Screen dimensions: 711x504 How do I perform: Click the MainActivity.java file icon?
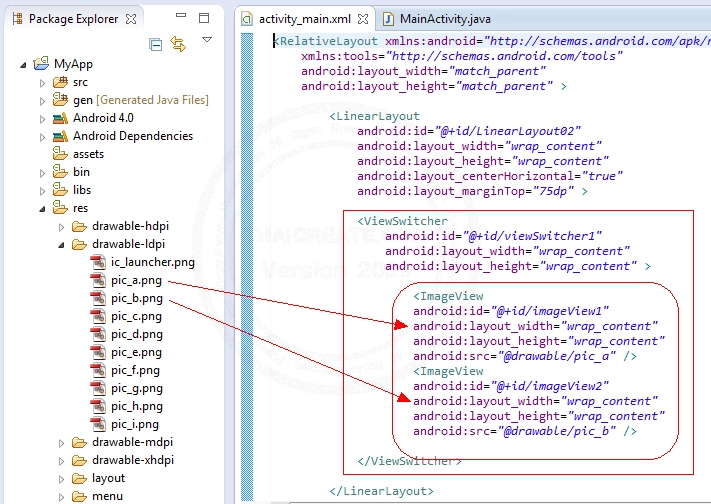pos(388,19)
